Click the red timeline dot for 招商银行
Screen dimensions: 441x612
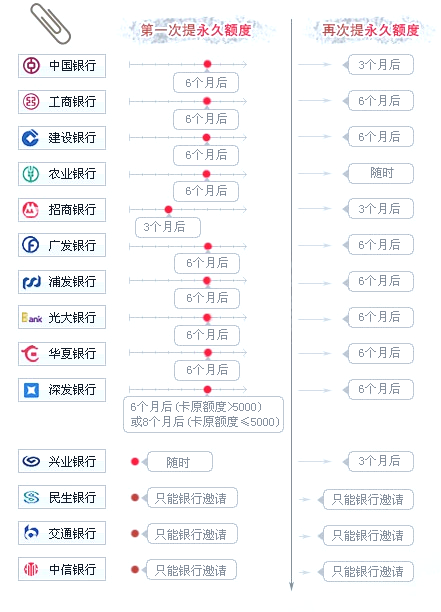pos(168,210)
